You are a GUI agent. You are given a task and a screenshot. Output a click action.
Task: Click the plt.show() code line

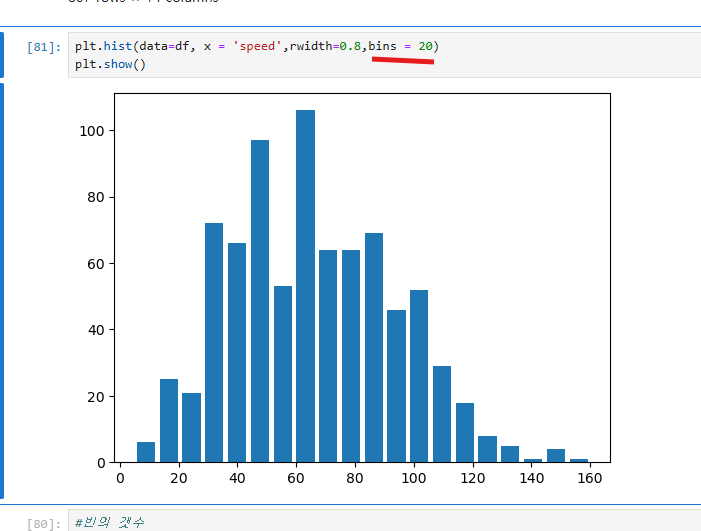pos(110,64)
